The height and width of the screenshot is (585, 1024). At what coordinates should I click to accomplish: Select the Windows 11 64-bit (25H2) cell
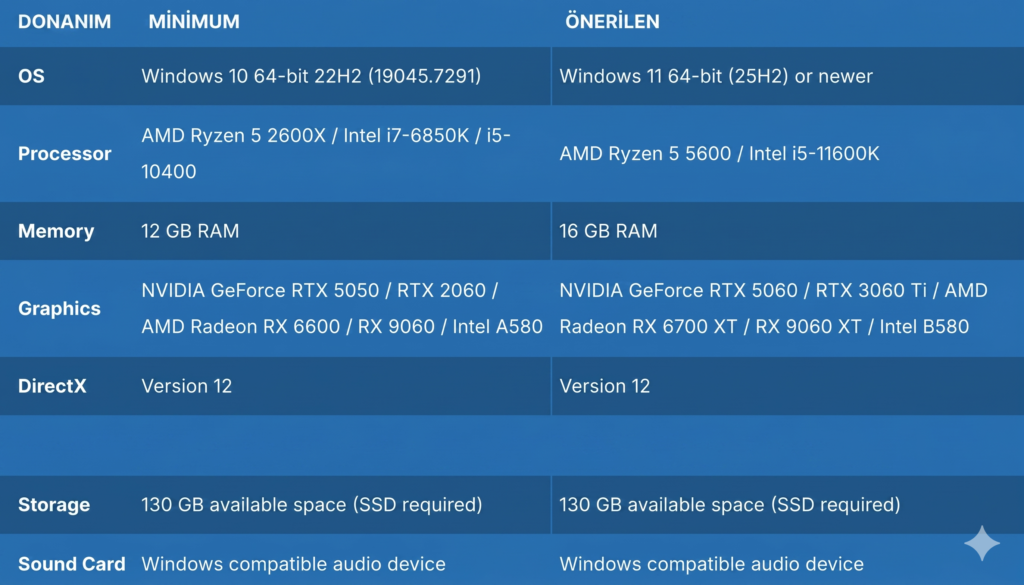(x=716, y=76)
